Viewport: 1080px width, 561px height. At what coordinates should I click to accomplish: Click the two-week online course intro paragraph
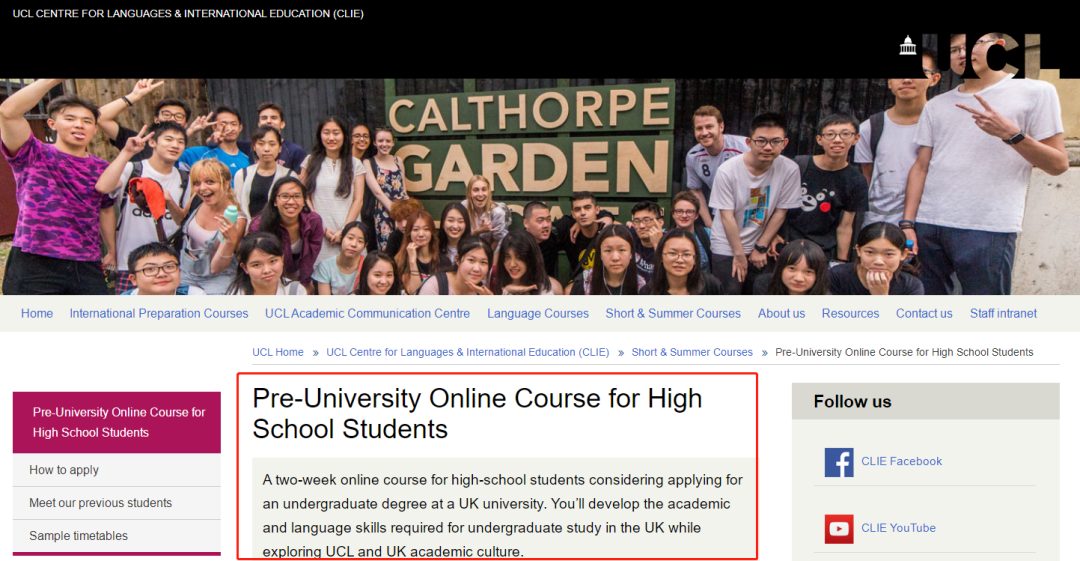coord(503,516)
